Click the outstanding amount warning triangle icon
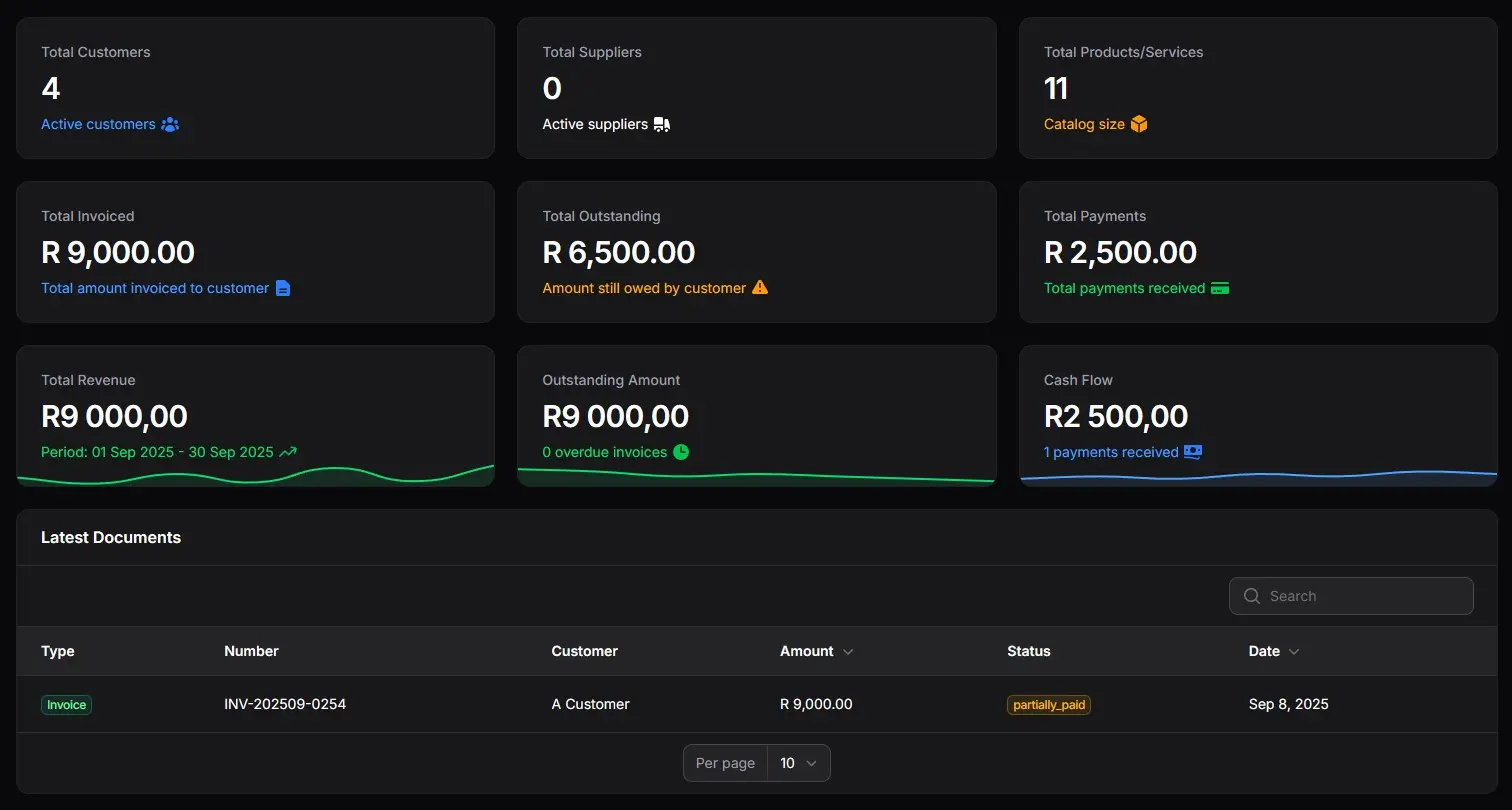The height and width of the screenshot is (810, 1512). [x=761, y=288]
